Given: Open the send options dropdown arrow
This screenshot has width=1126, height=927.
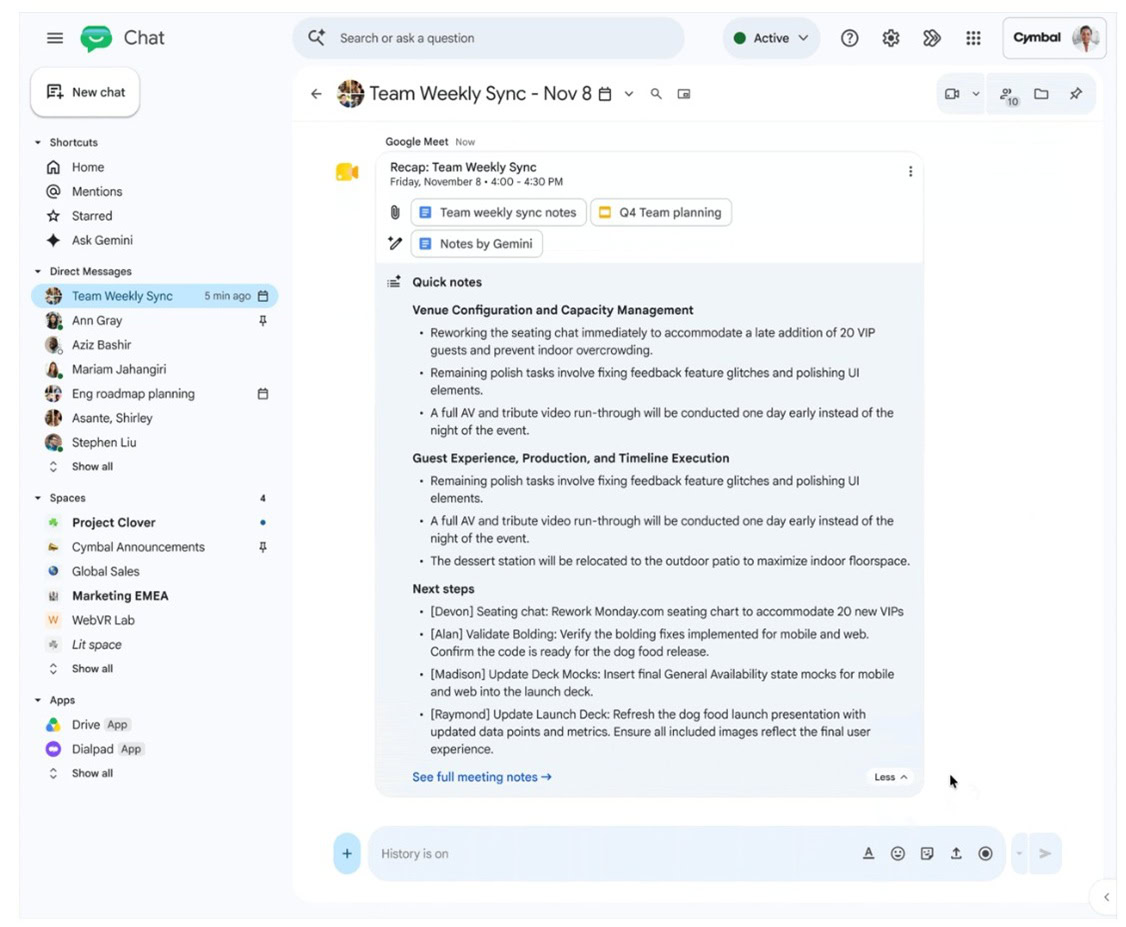Looking at the screenshot, I should click(x=1019, y=854).
